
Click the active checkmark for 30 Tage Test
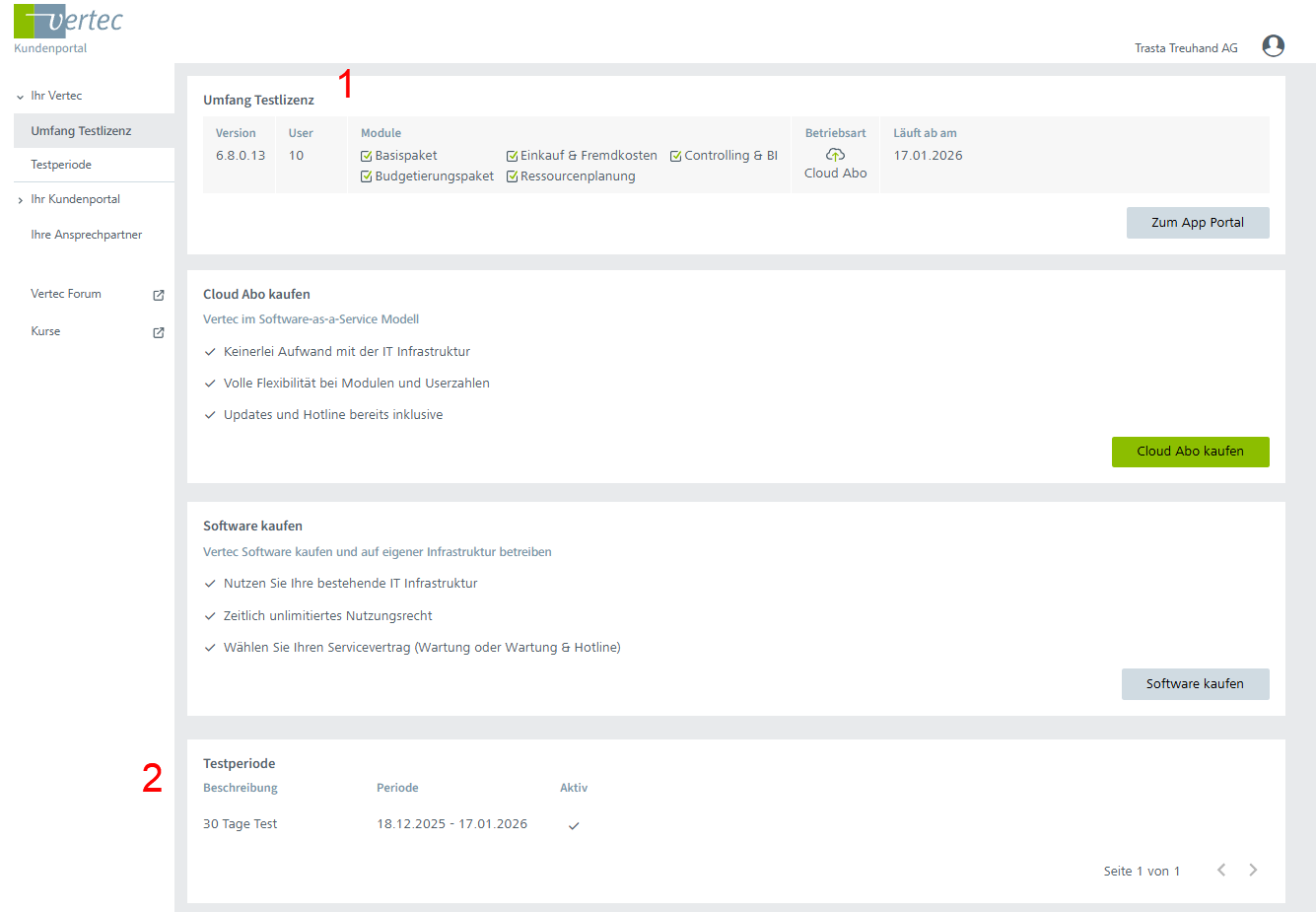pos(574,825)
